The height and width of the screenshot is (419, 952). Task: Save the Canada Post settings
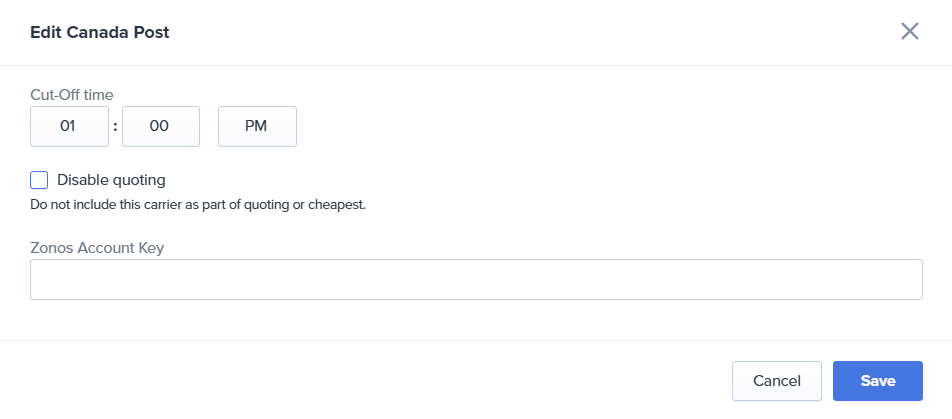click(877, 380)
